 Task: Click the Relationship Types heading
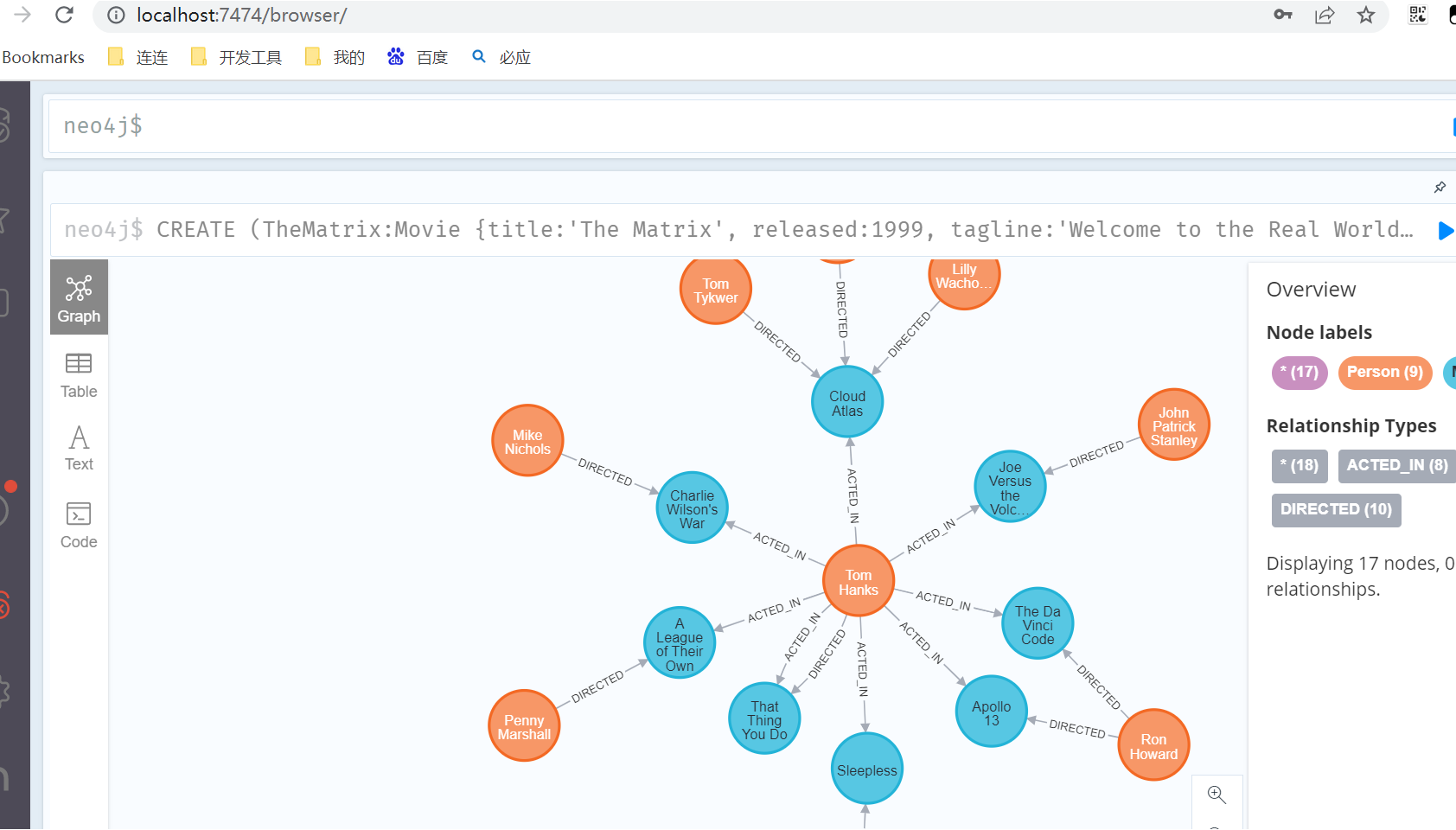tap(1351, 426)
